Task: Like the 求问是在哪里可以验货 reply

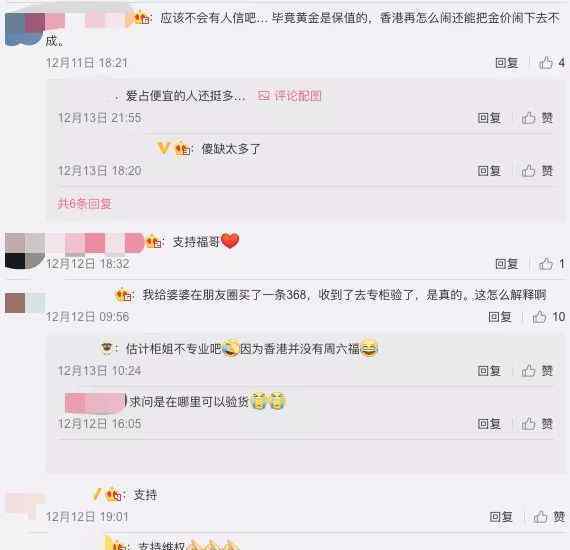Action: coord(537,423)
